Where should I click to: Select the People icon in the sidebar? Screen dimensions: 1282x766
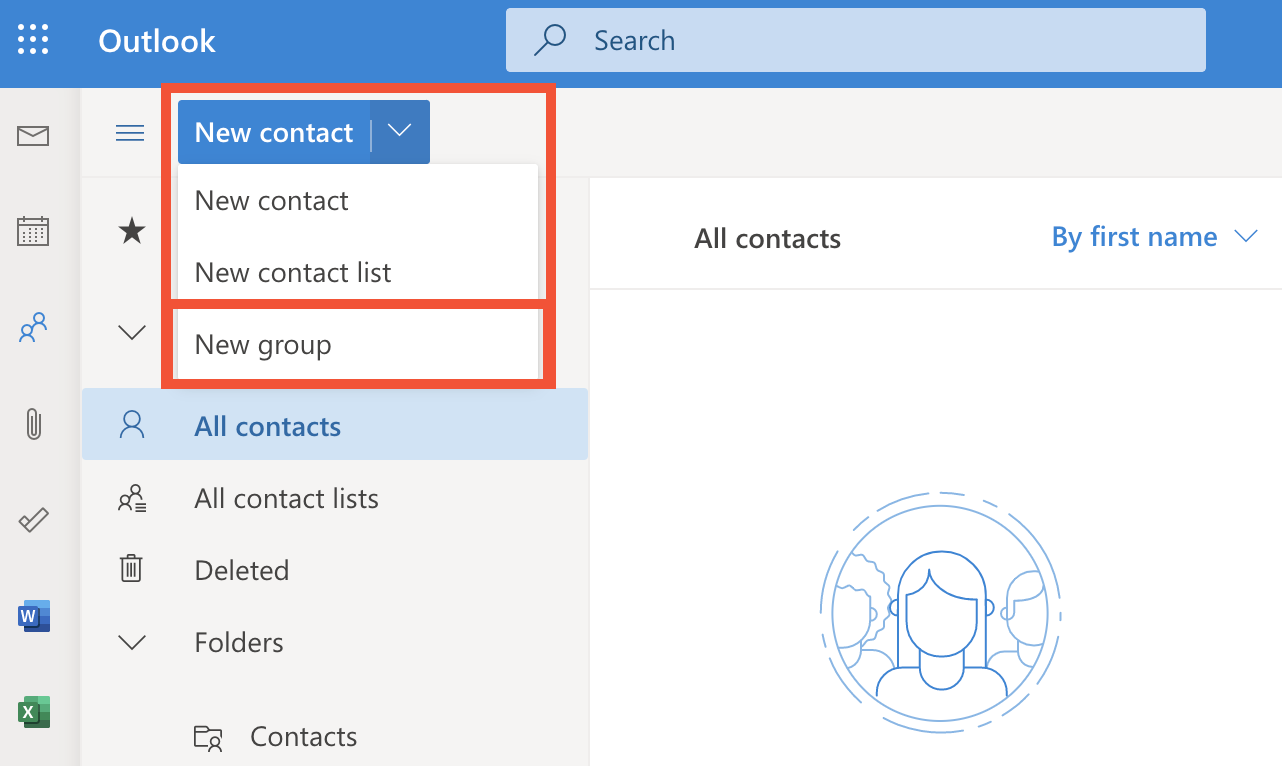pos(33,328)
